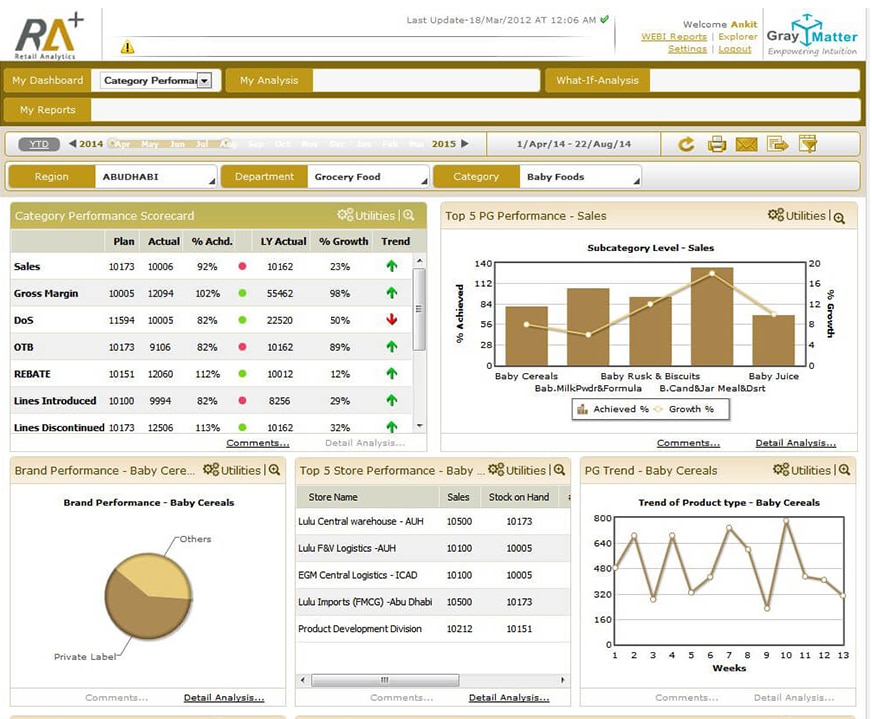The height and width of the screenshot is (719, 872).
Task: Click the yellow warning alert icon
Action: (x=127, y=47)
